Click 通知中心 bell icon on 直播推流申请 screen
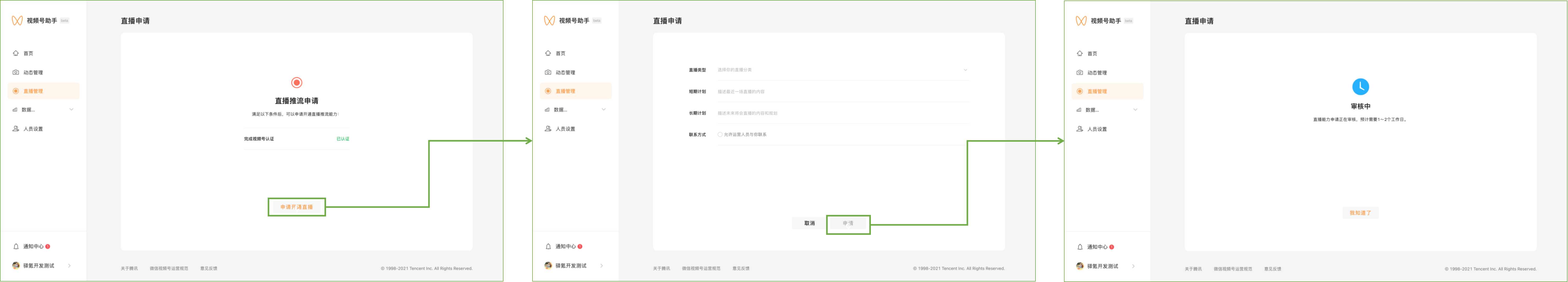This screenshot has width=1568, height=282. [16, 247]
